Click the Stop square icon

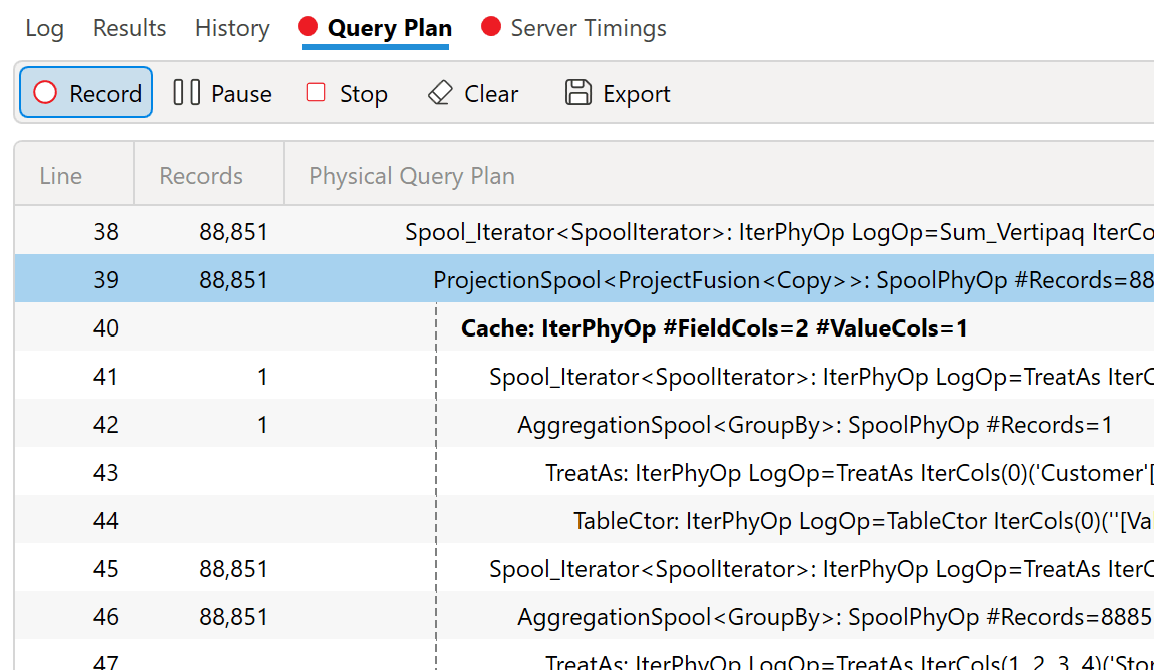pos(316,92)
